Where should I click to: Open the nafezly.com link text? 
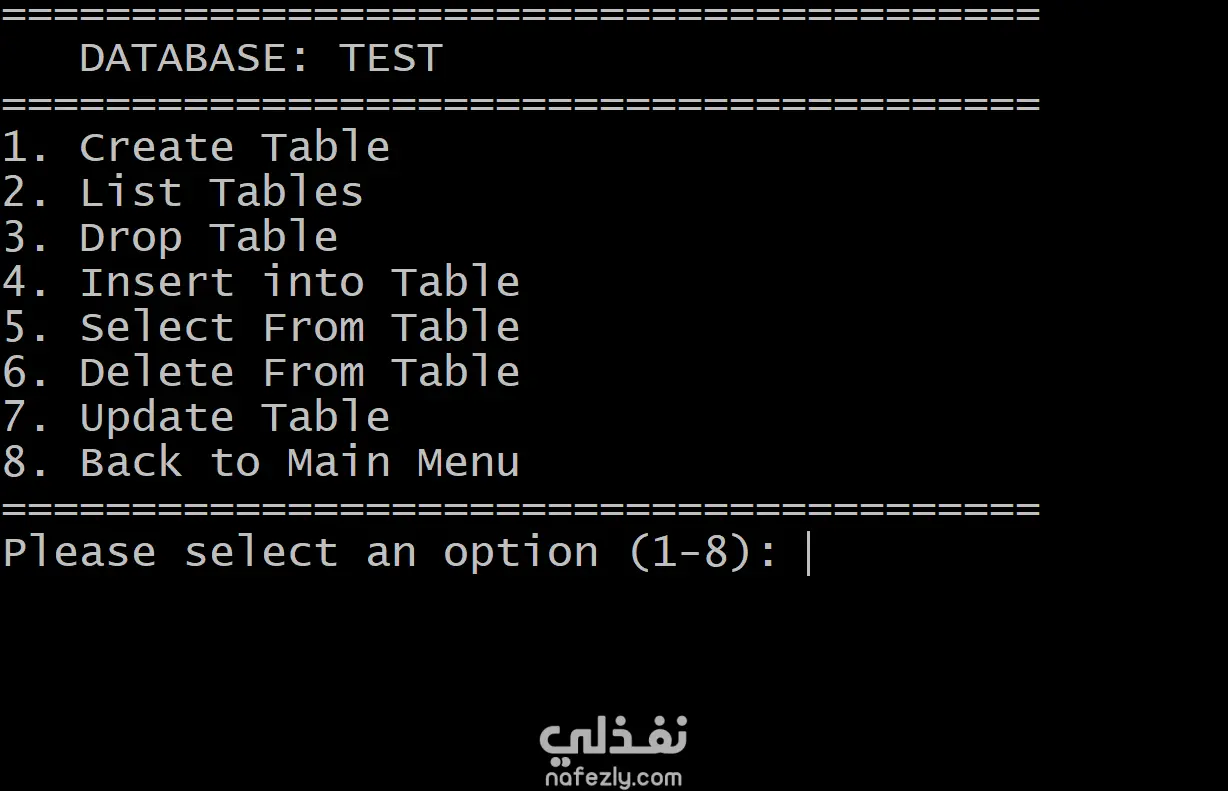click(x=613, y=777)
